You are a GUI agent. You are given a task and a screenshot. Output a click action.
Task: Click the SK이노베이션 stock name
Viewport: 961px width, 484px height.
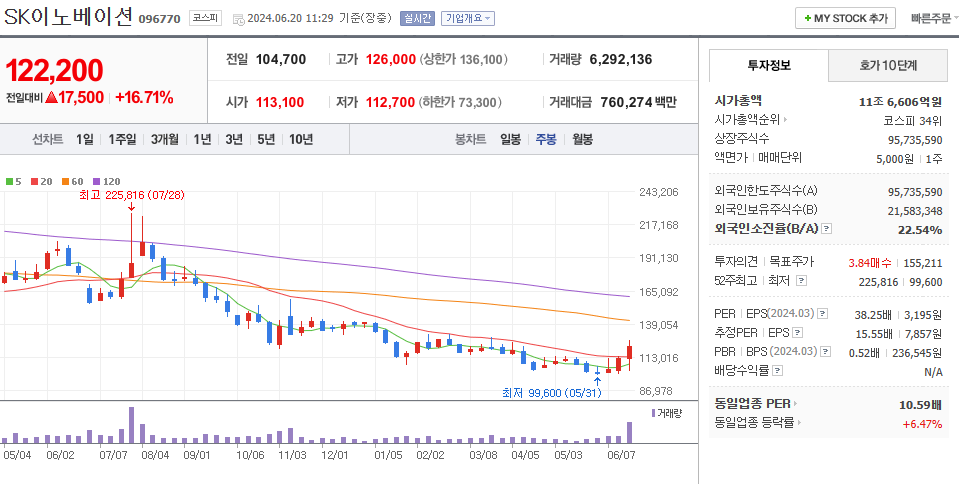[x=68, y=18]
